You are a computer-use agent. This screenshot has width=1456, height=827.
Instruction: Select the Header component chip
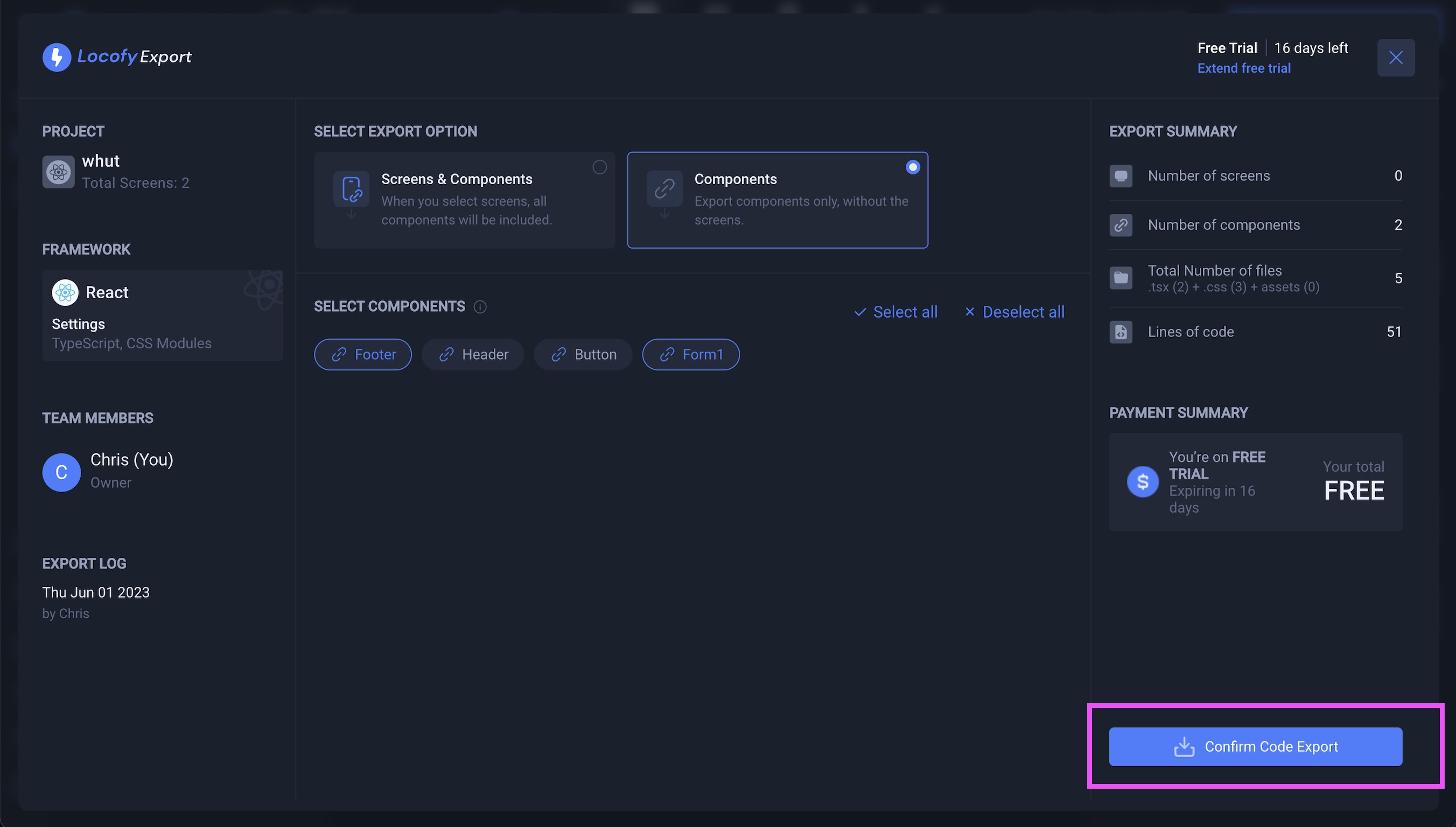point(473,354)
